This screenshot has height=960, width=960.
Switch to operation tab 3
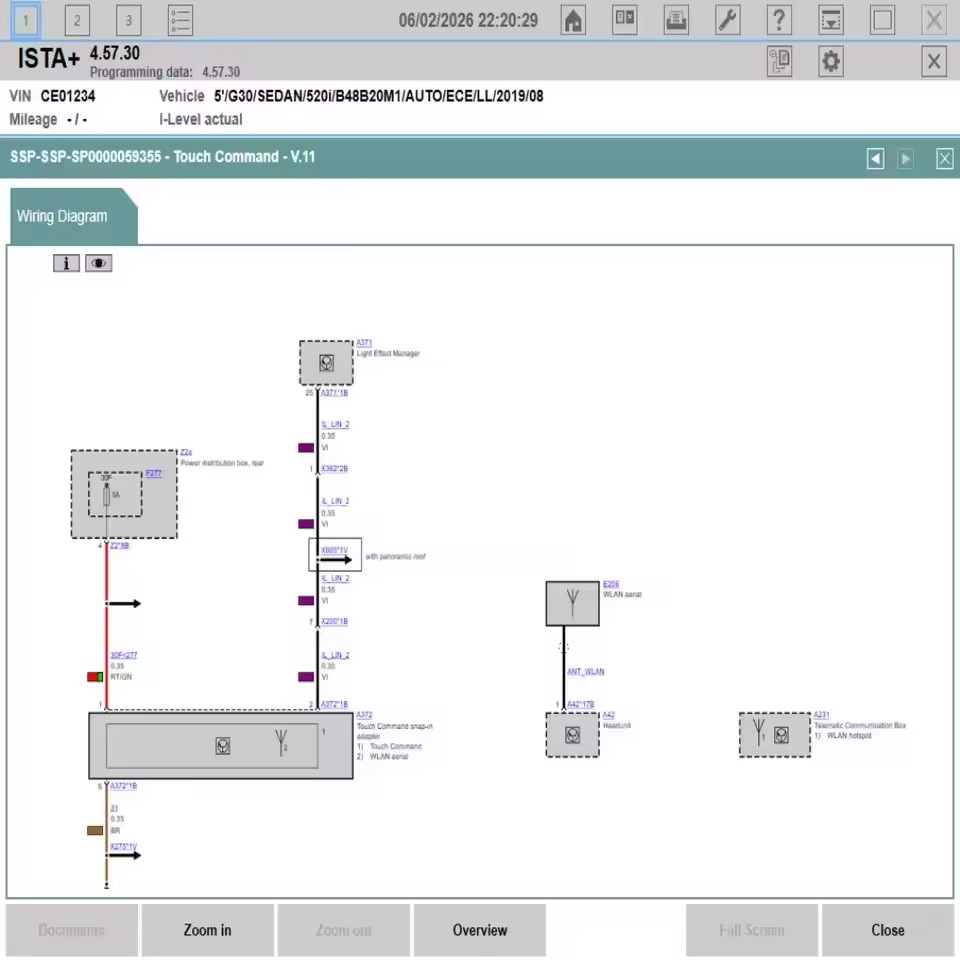(129, 20)
